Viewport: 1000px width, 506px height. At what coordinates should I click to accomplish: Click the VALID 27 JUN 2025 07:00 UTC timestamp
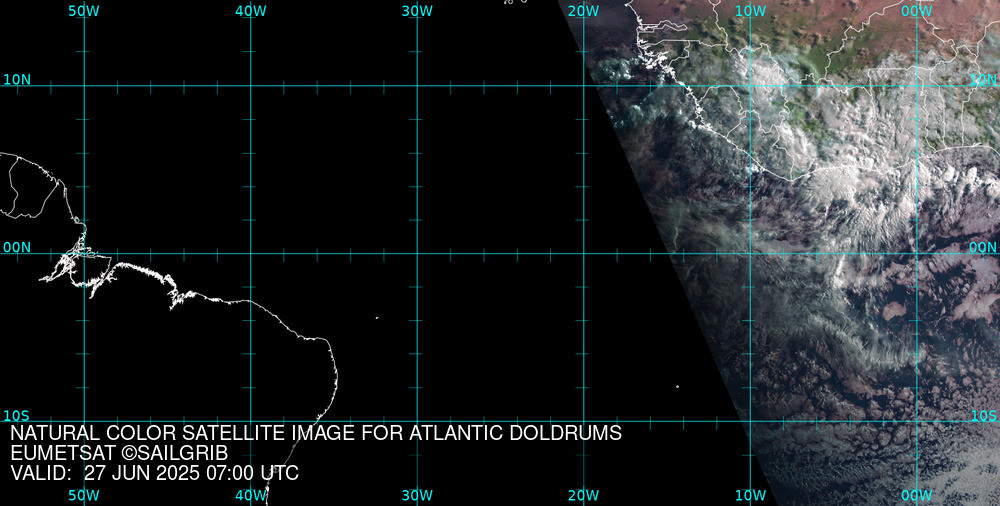click(154, 473)
